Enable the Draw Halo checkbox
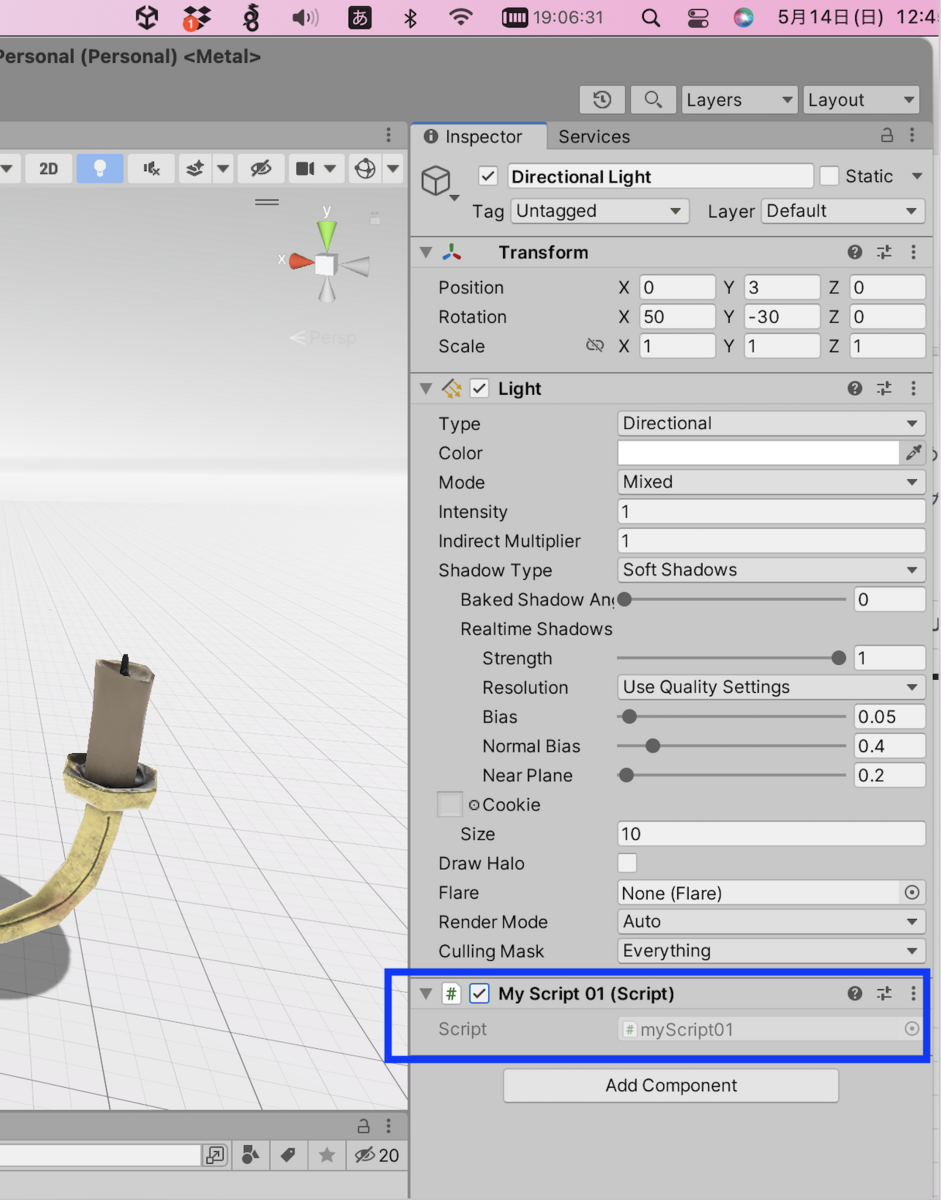 click(627, 863)
